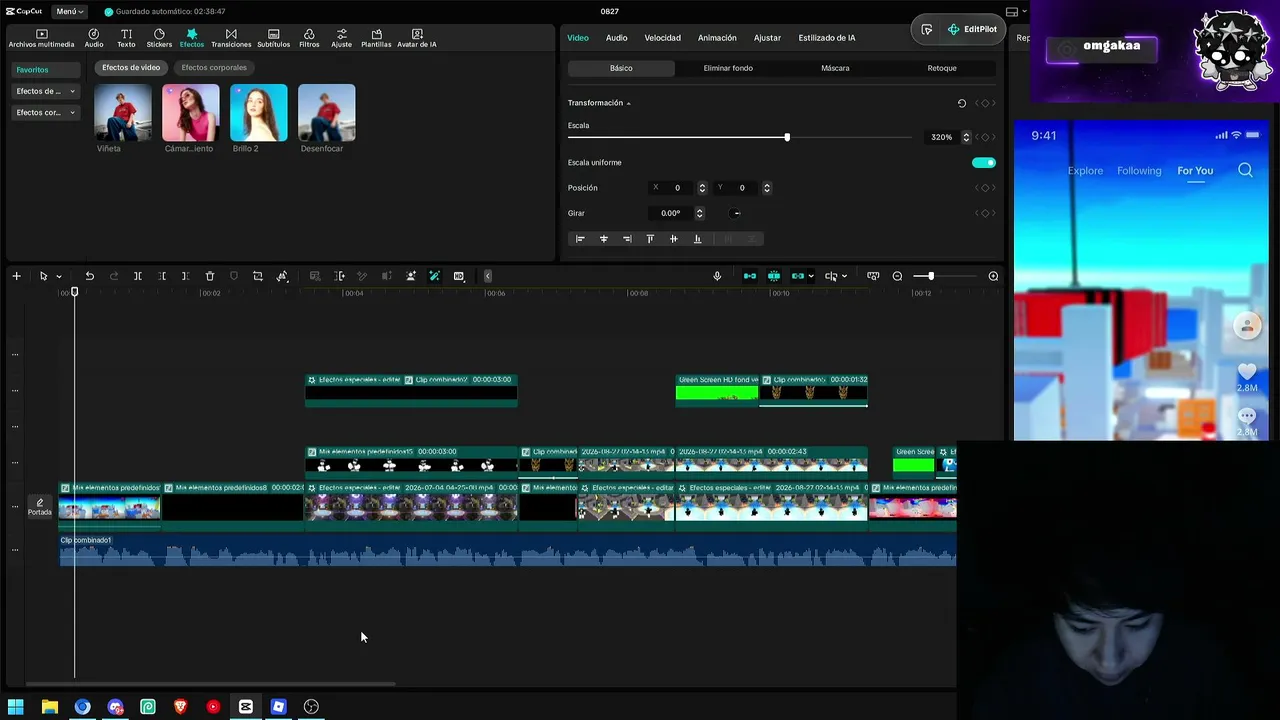Adjust the Girar rotation stepper
1280x720 pixels.
(x=699, y=213)
